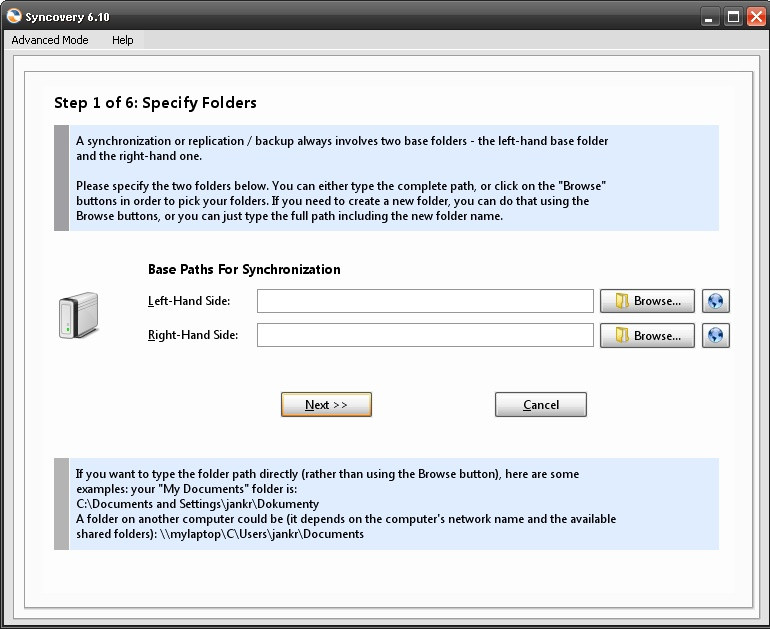Viewport: 770px width, 629px height.
Task: Click the 'Left-Hand Side:' label
Action: coord(189,301)
